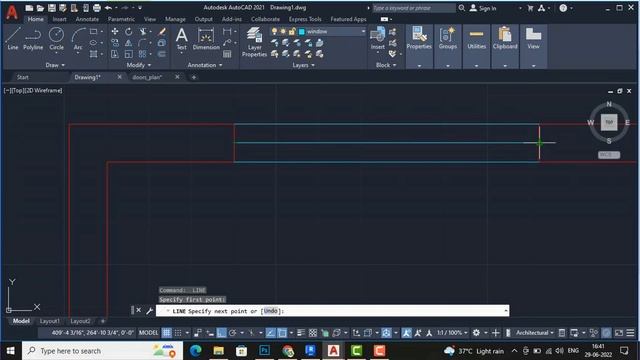Image resolution: width=640 pixels, height=360 pixels.
Task: Use the Erase tool
Action: (162, 31)
